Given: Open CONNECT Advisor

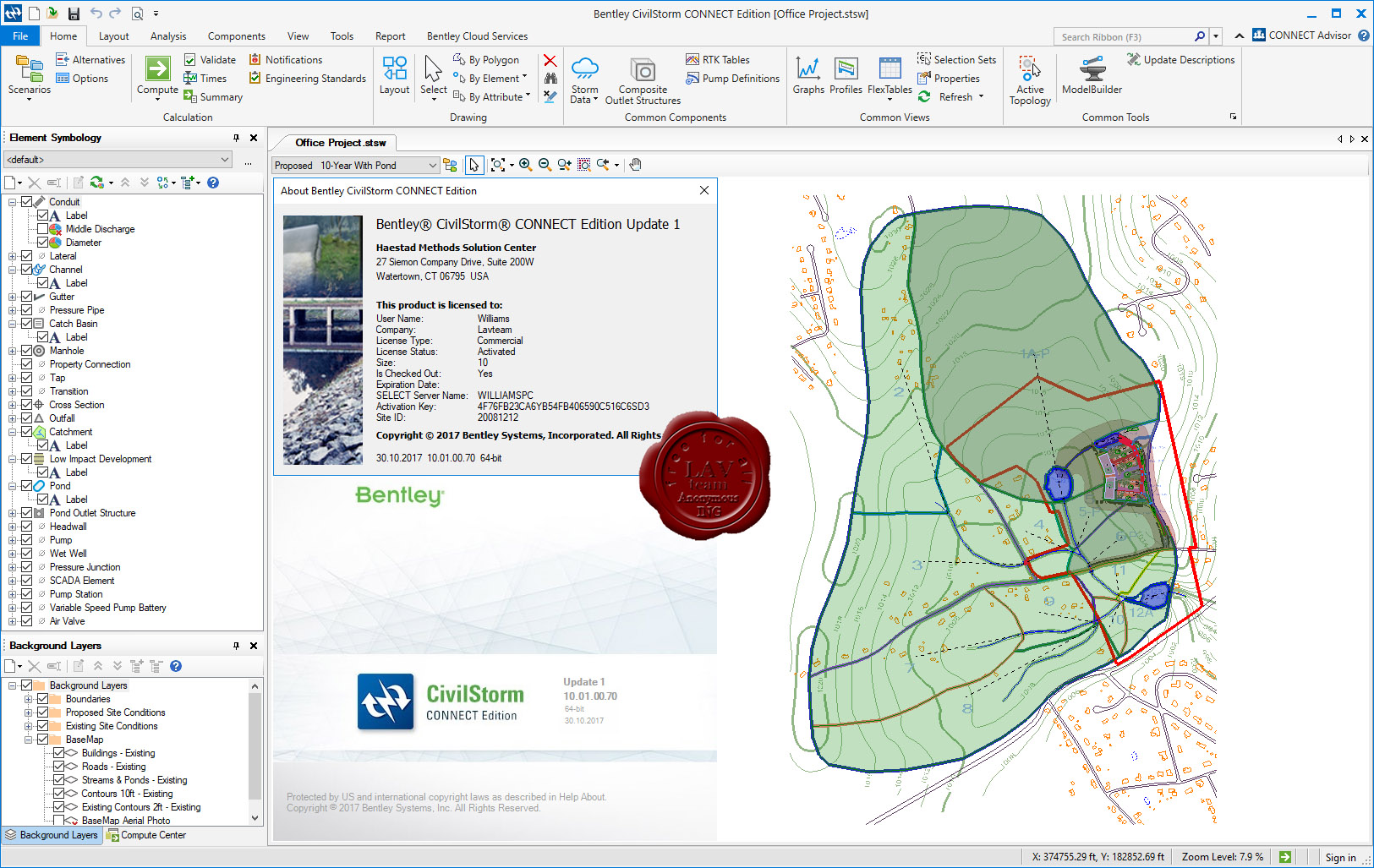Looking at the screenshot, I should [1302, 35].
